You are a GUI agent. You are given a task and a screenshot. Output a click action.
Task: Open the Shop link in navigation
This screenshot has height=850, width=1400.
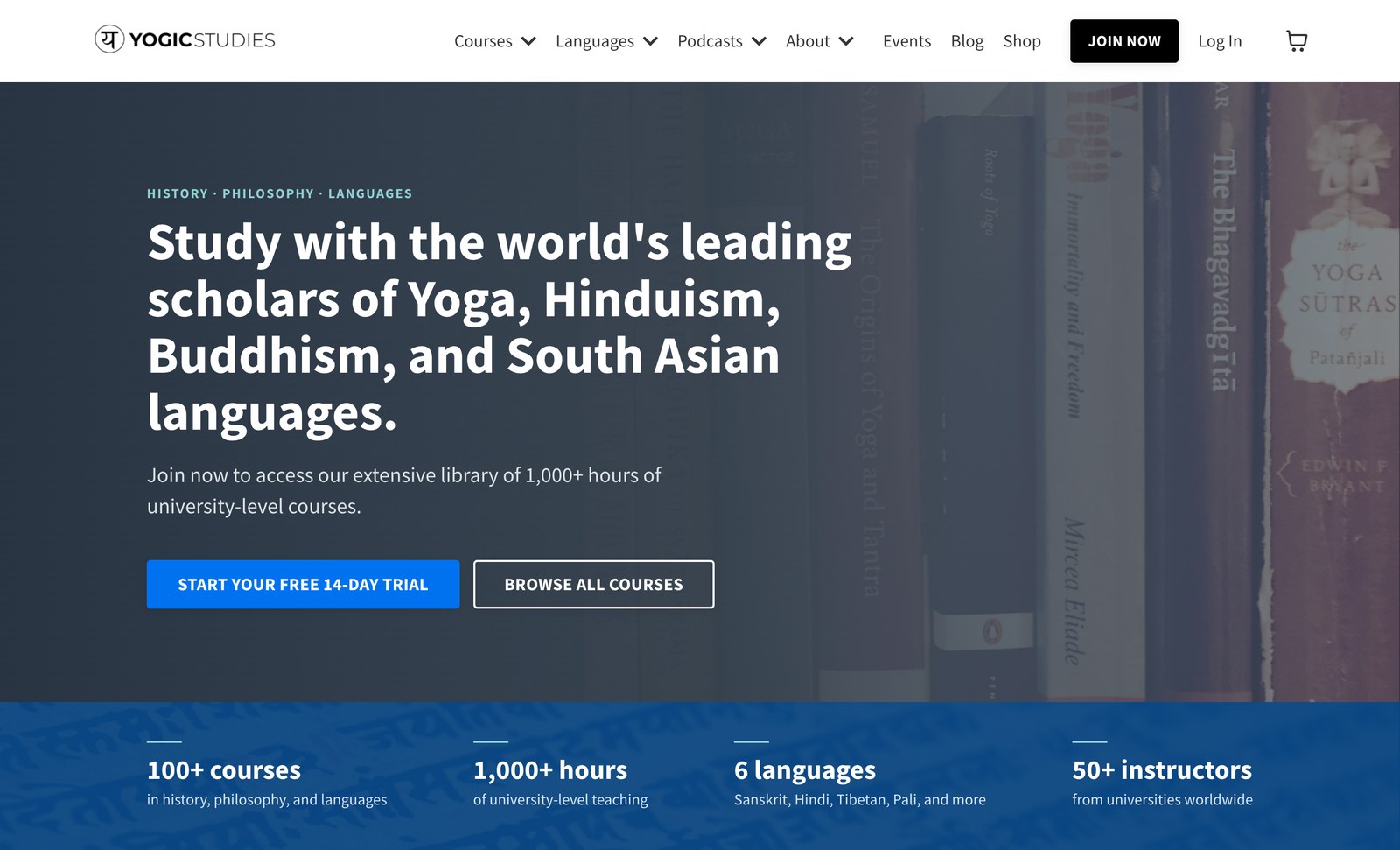pos(1022,41)
